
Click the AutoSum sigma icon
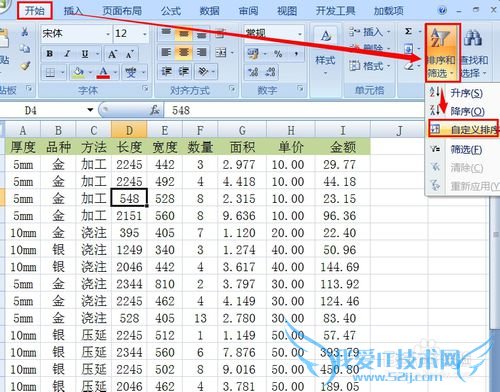408,31
